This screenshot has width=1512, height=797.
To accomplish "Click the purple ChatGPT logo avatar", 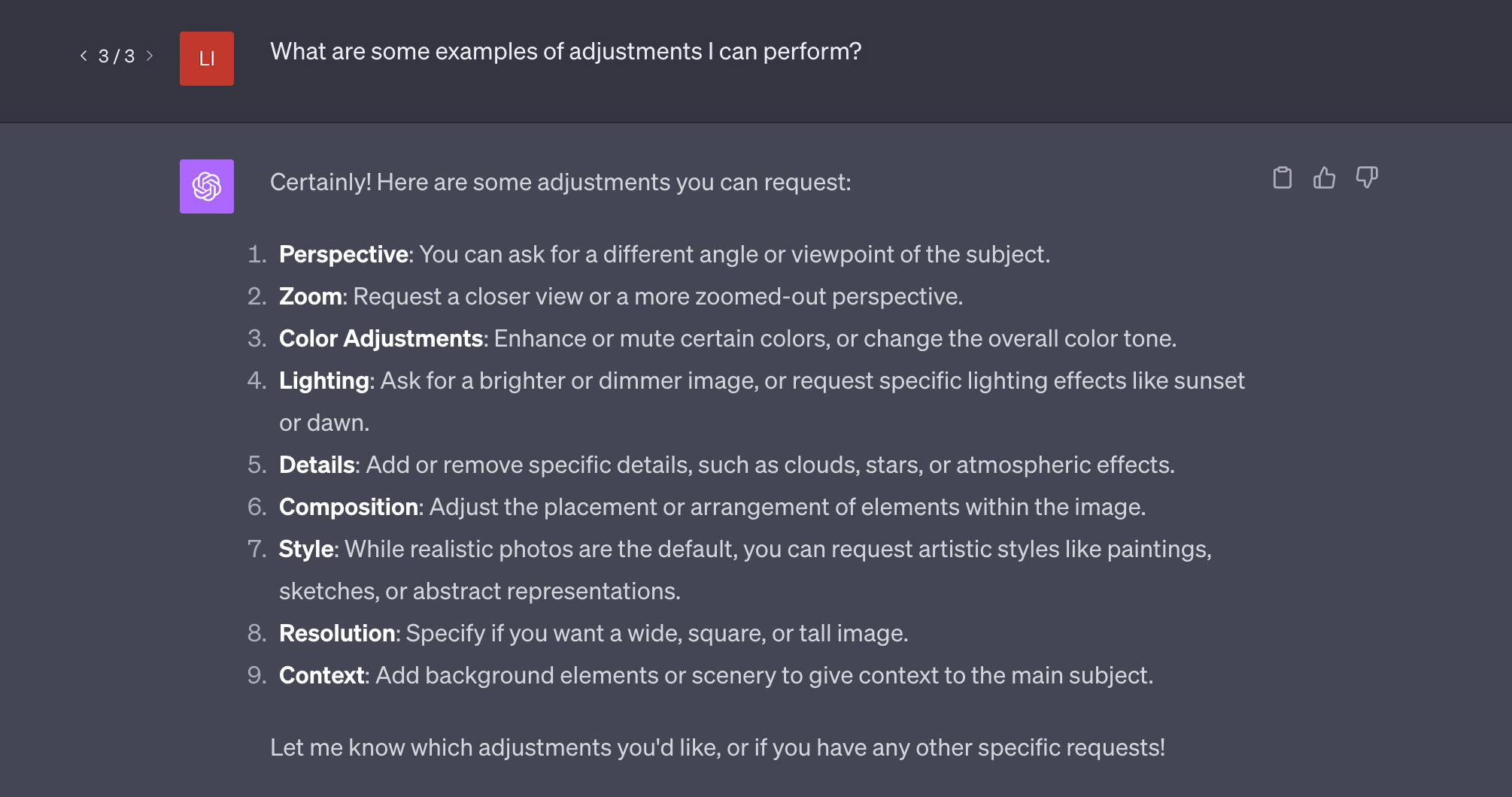I will pyautogui.click(x=207, y=186).
